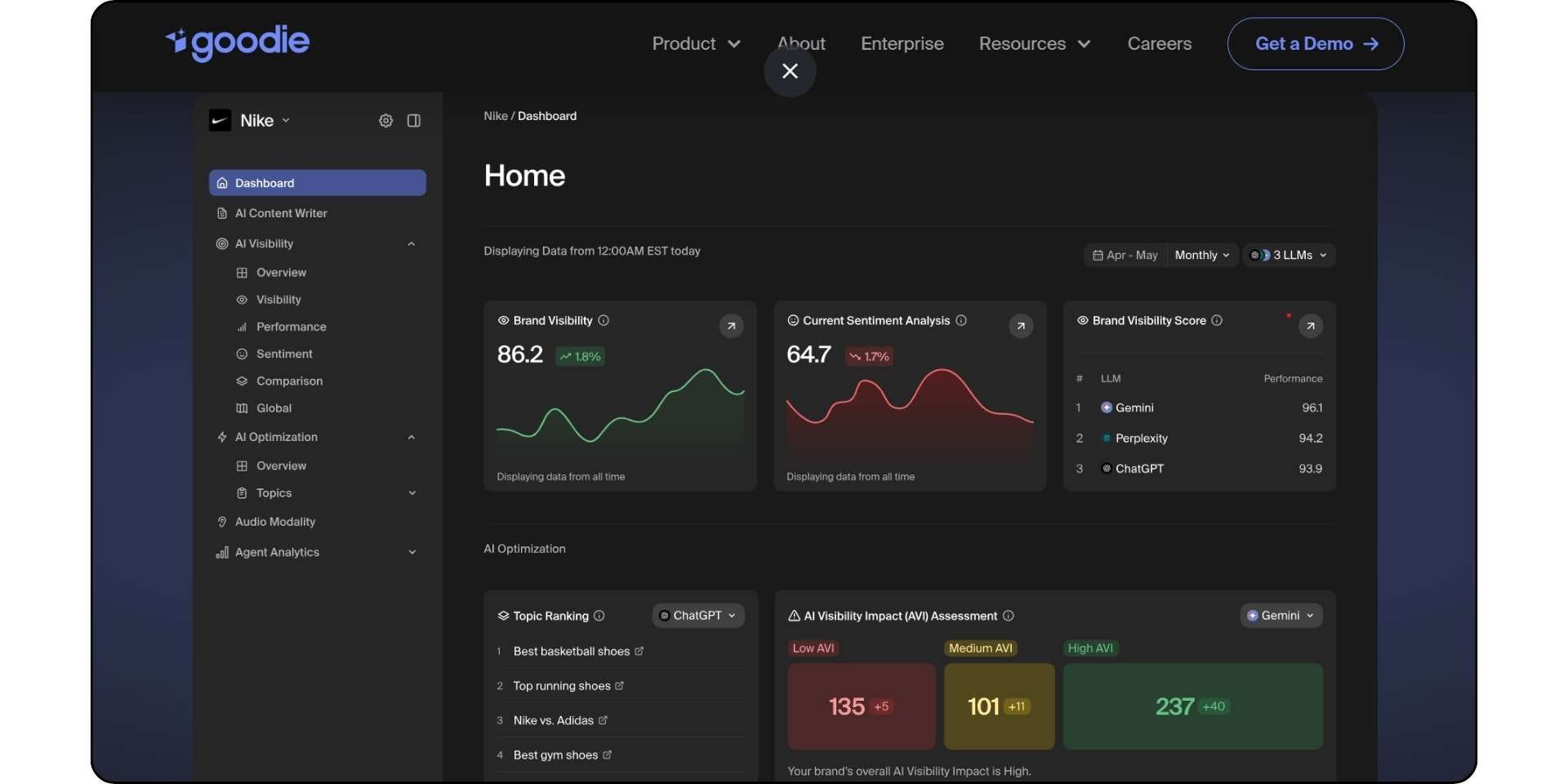1568x784 pixels.
Task: Open the AI Content Writer section
Action: pyautogui.click(x=281, y=213)
